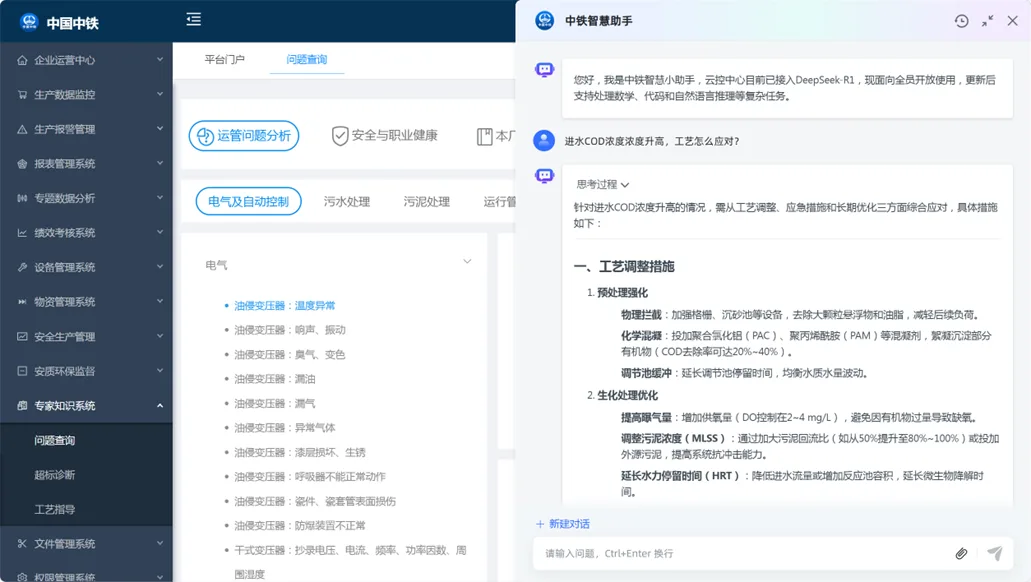Open 超标诊断 in the sidebar submenu
This screenshot has width=1031, height=582.
tap(55, 475)
